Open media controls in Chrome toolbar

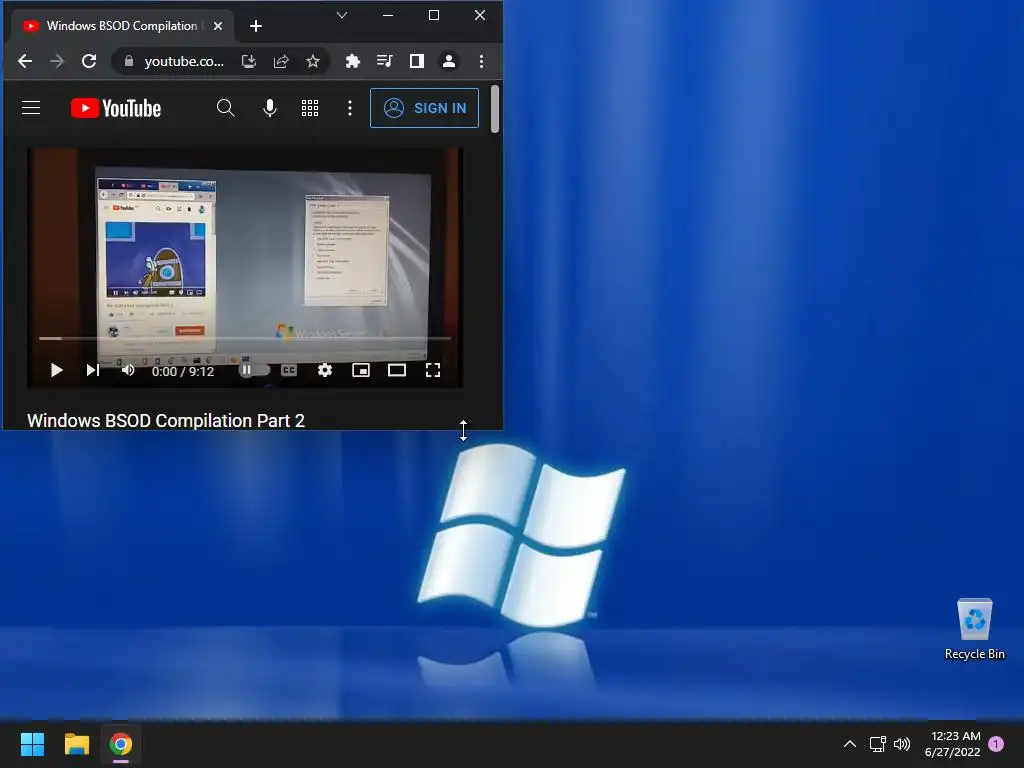click(385, 61)
